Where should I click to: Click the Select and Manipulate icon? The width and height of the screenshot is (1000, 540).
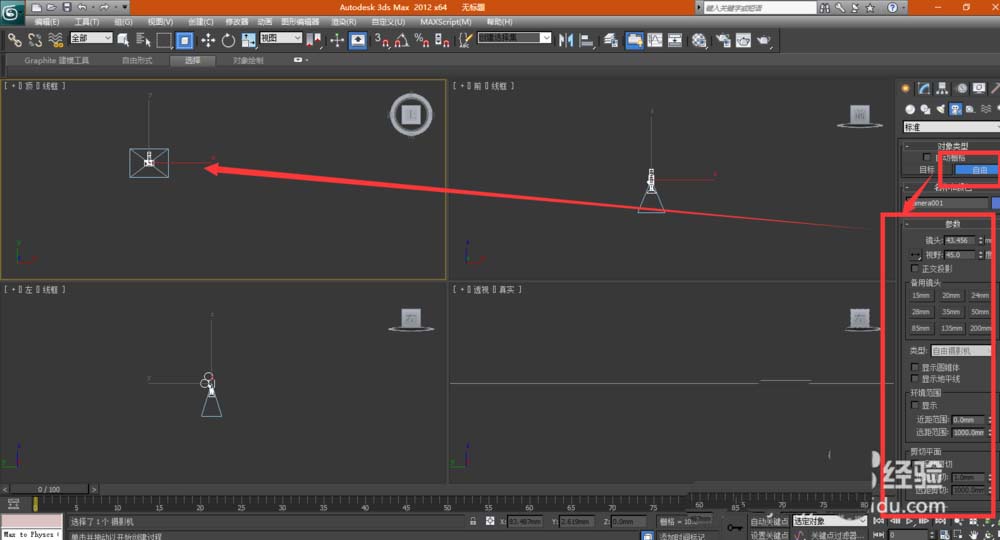[x=337, y=40]
